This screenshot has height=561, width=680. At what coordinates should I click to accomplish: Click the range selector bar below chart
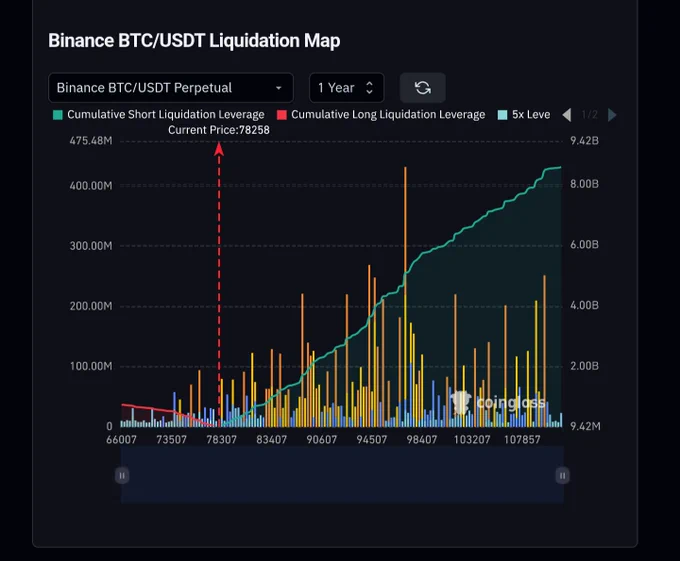tap(342, 475)
